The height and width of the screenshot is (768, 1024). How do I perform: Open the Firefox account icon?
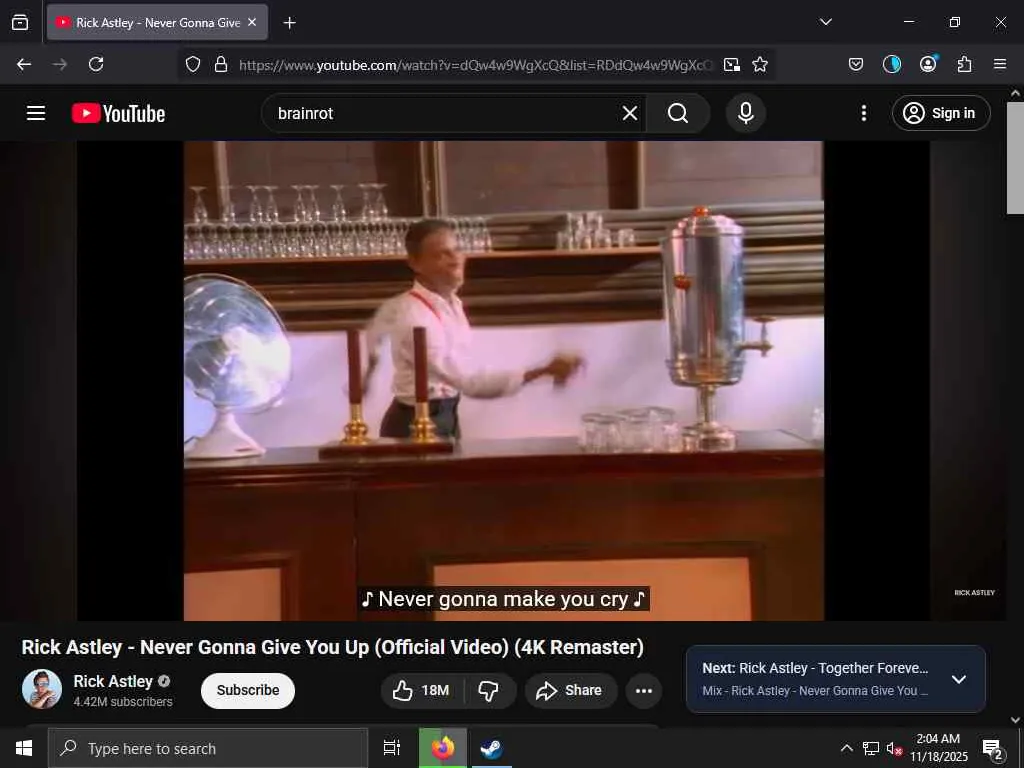coord(928,63)
